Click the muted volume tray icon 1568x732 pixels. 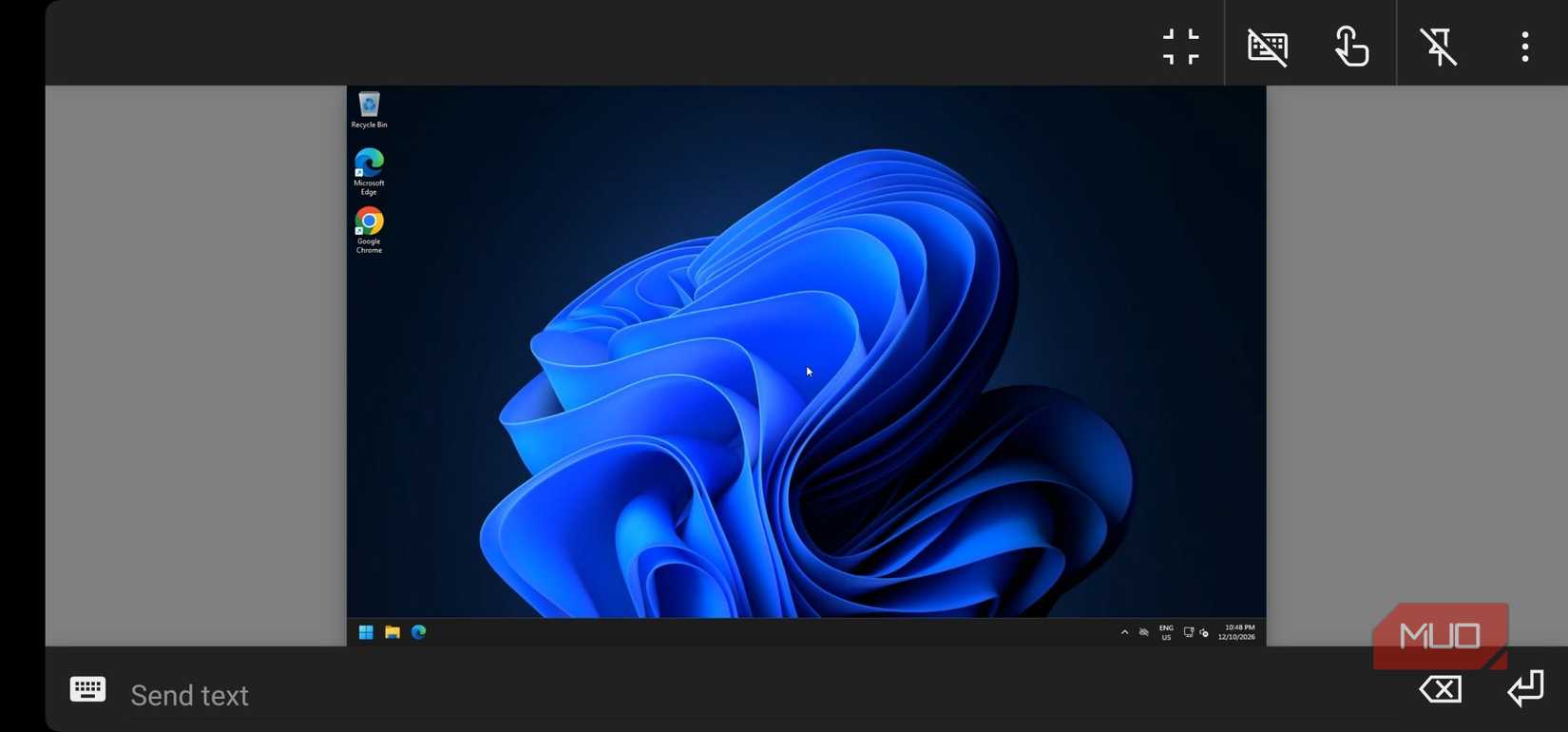click(x=1204, y=632)
